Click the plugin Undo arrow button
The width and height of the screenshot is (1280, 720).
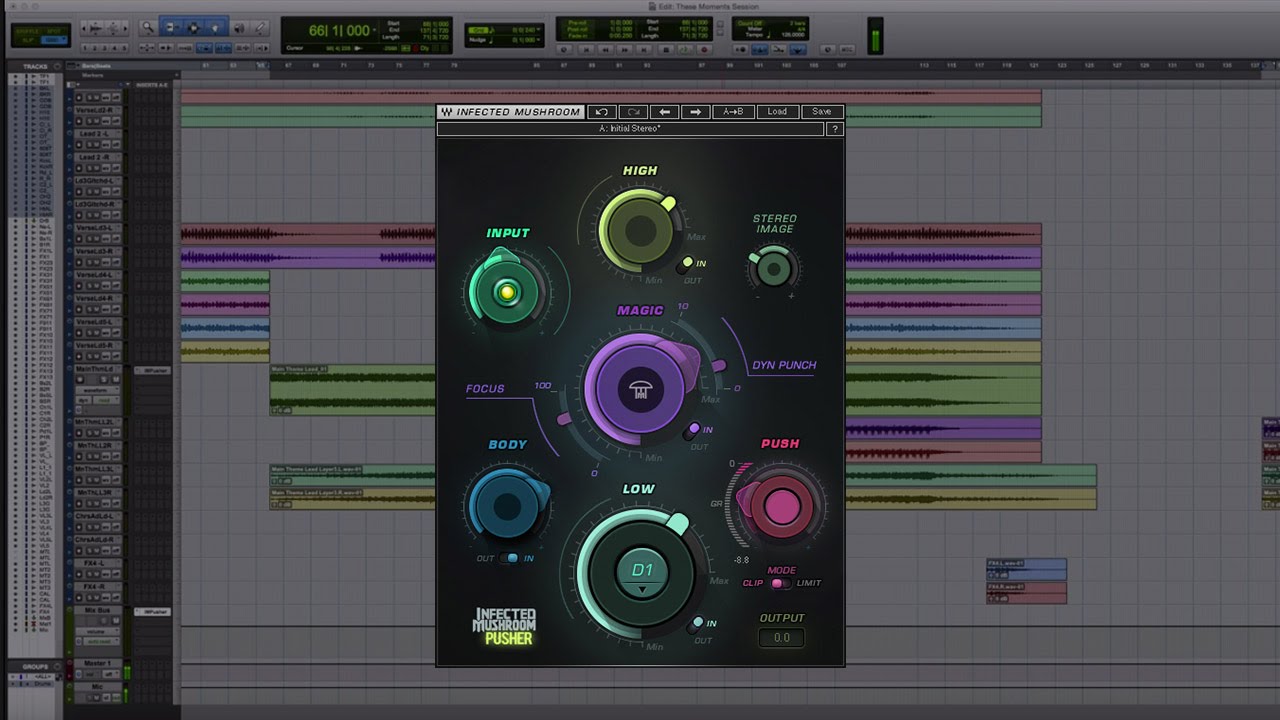(601, 112)
